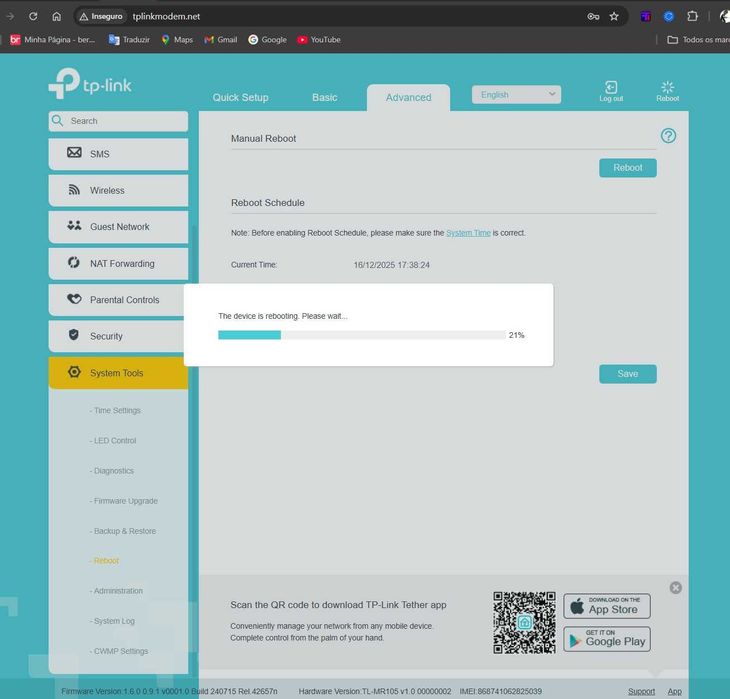Open Wireless menu item
This screenshot has width=730, height=699.
click(x=118, y=190)
